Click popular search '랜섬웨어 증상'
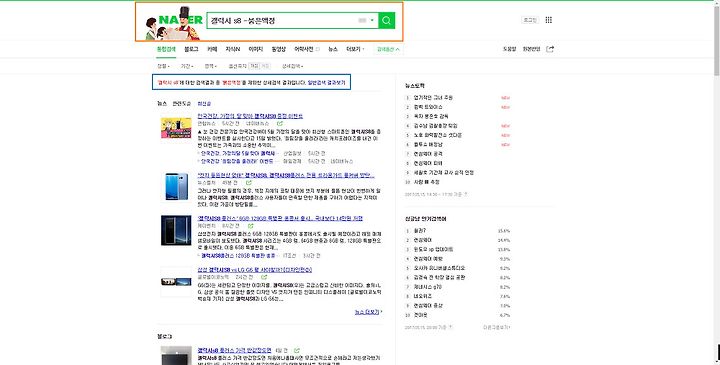The height and width of the screenshot is (365, 720). point(428,306)
